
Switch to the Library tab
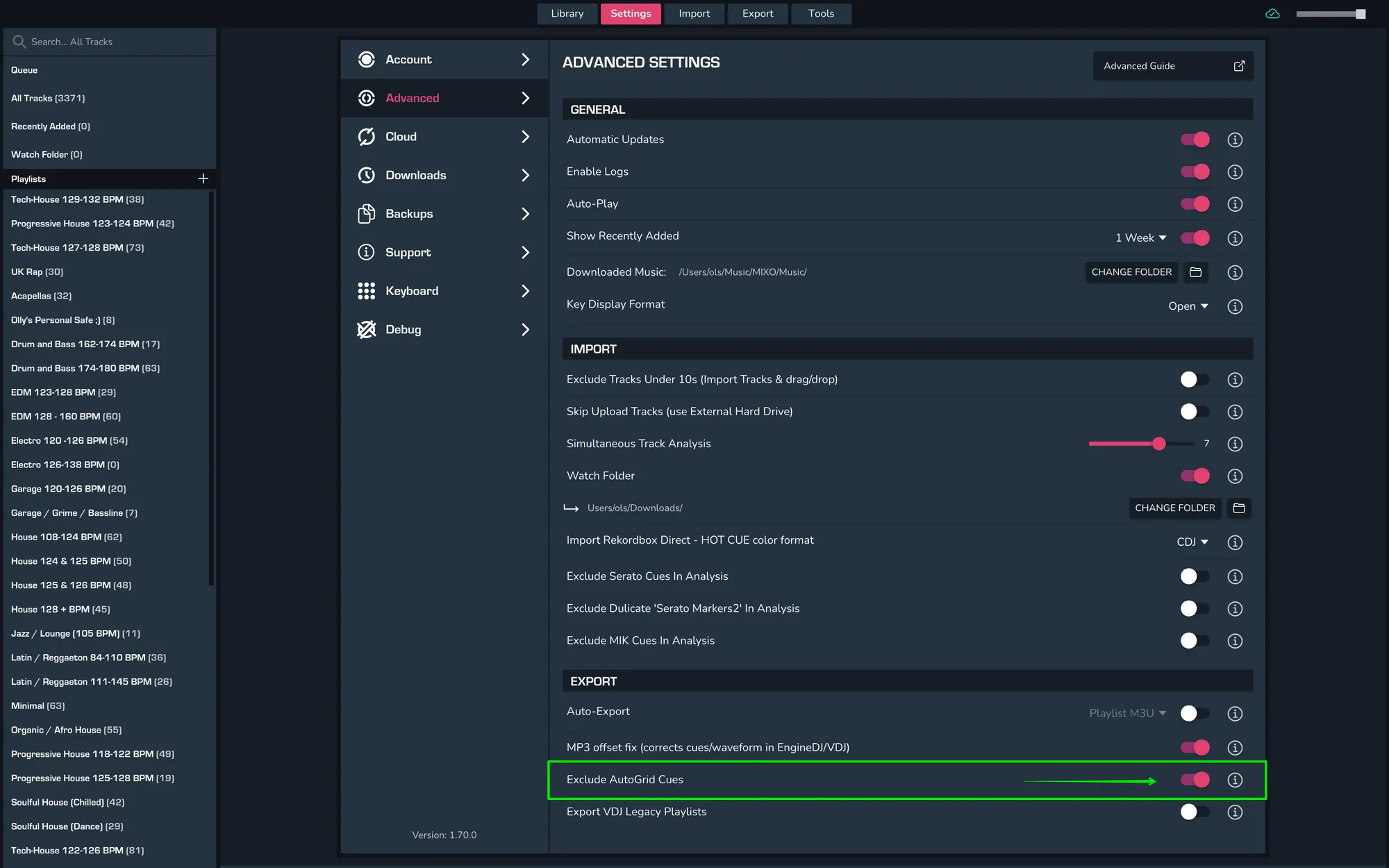coord(567,13)
